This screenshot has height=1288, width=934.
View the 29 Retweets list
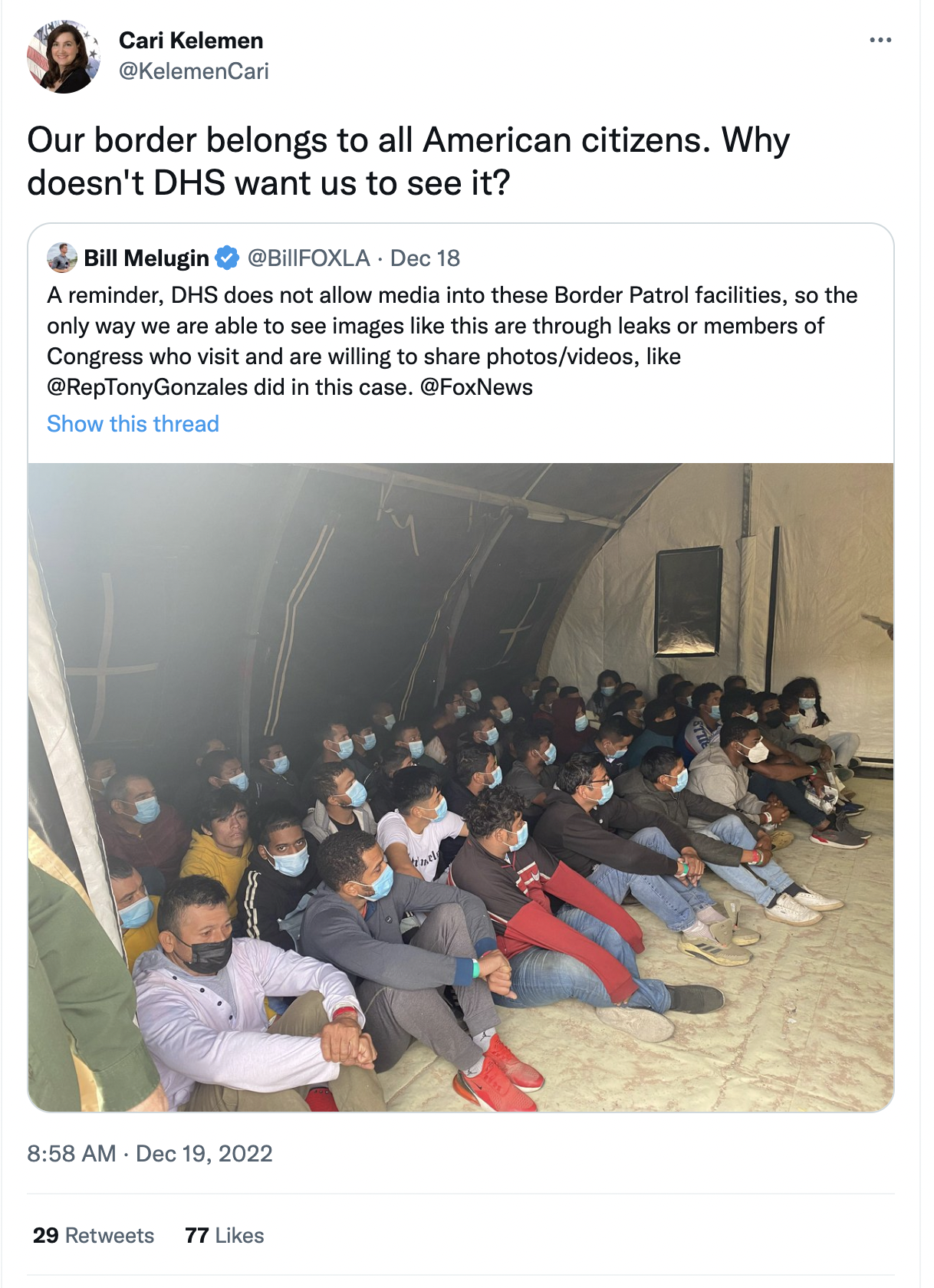point(94,1236)
